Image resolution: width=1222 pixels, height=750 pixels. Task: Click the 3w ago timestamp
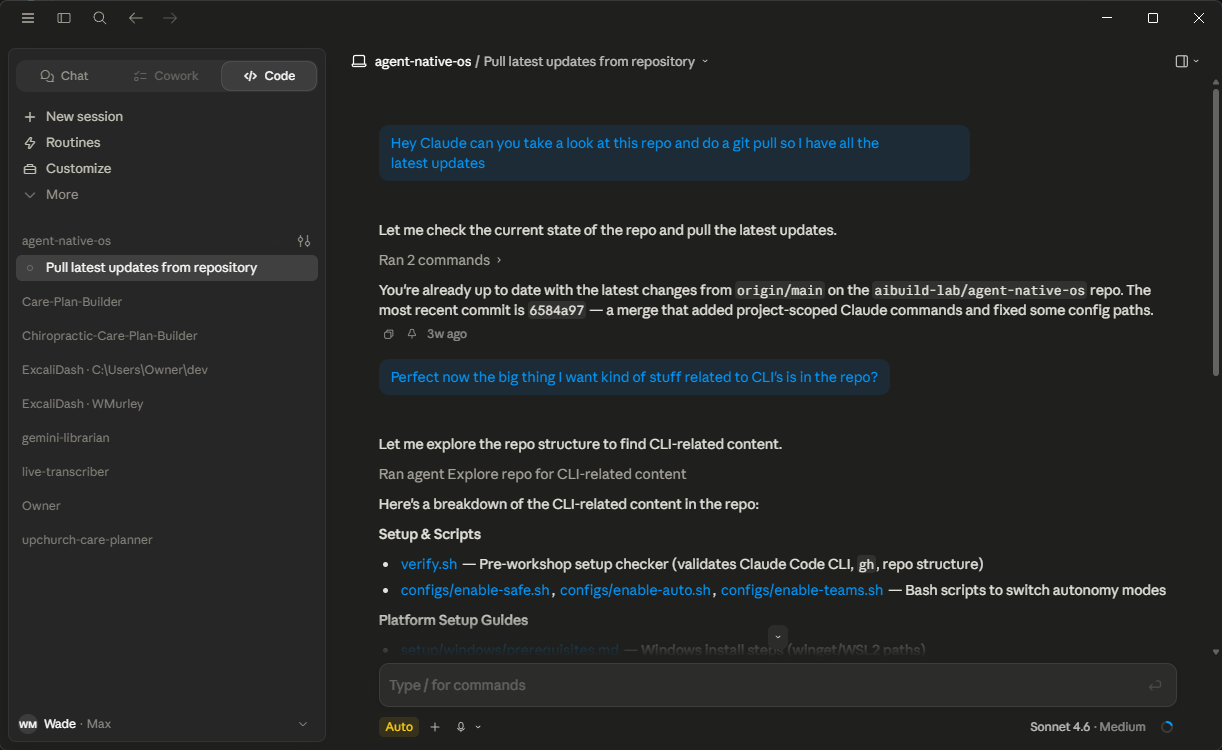[x=447, y=334]
